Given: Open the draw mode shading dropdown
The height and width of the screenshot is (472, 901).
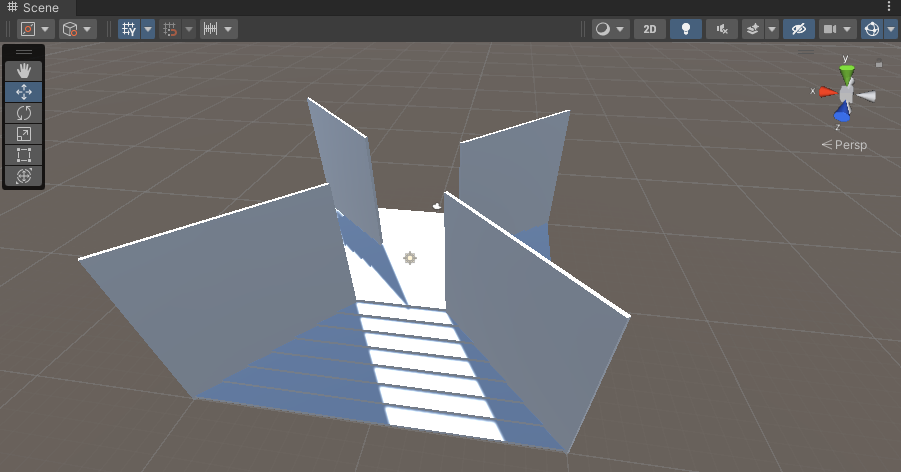Looking at the screenshot, I should (x=610, y=29).
